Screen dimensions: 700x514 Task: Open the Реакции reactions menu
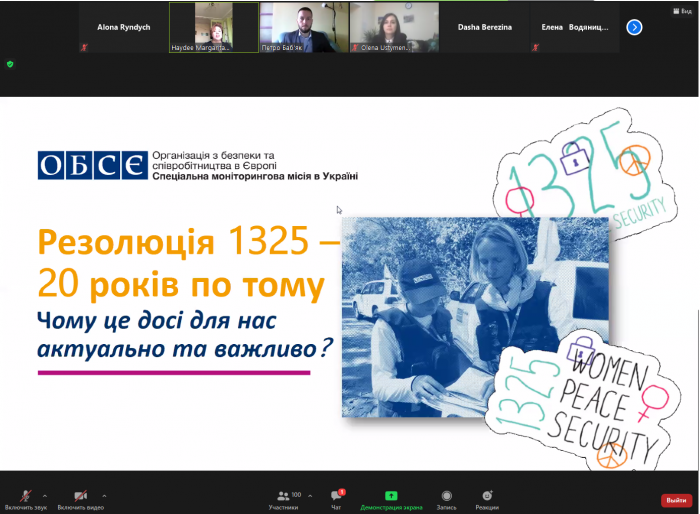(x=487, y=497)
